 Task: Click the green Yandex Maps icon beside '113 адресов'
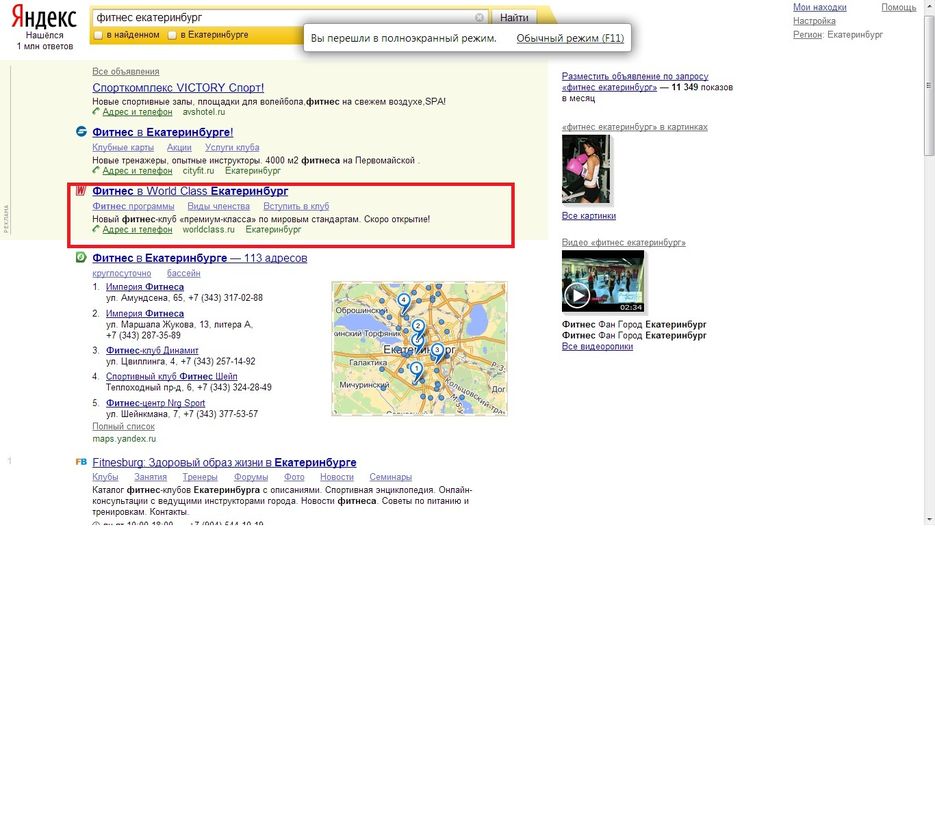[x=80, y=258]
